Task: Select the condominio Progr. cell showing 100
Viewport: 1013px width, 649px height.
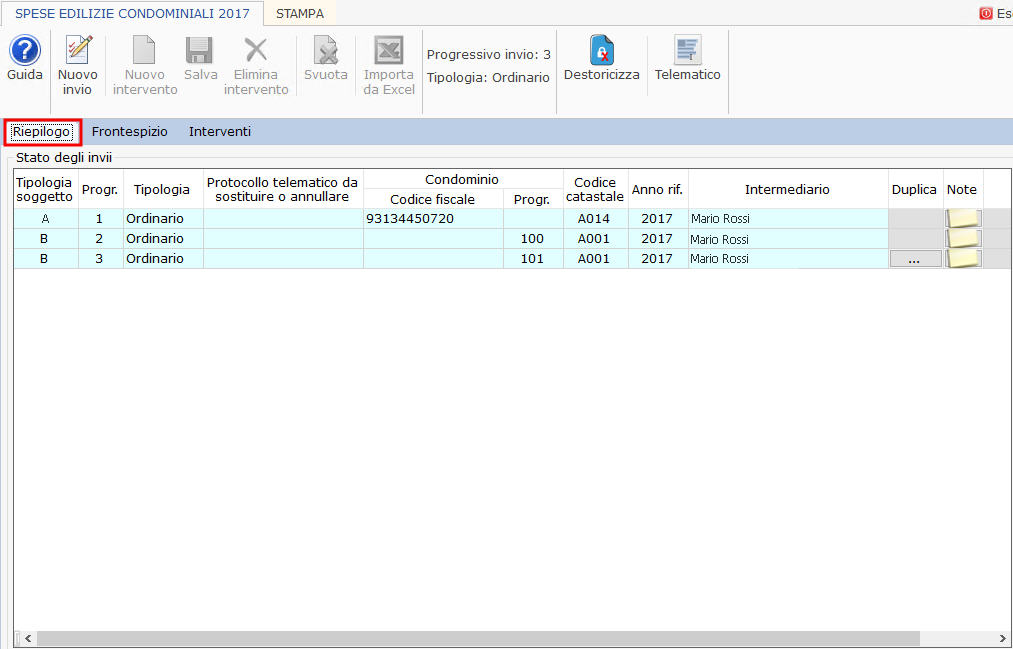Action: (x=533, y=239)
